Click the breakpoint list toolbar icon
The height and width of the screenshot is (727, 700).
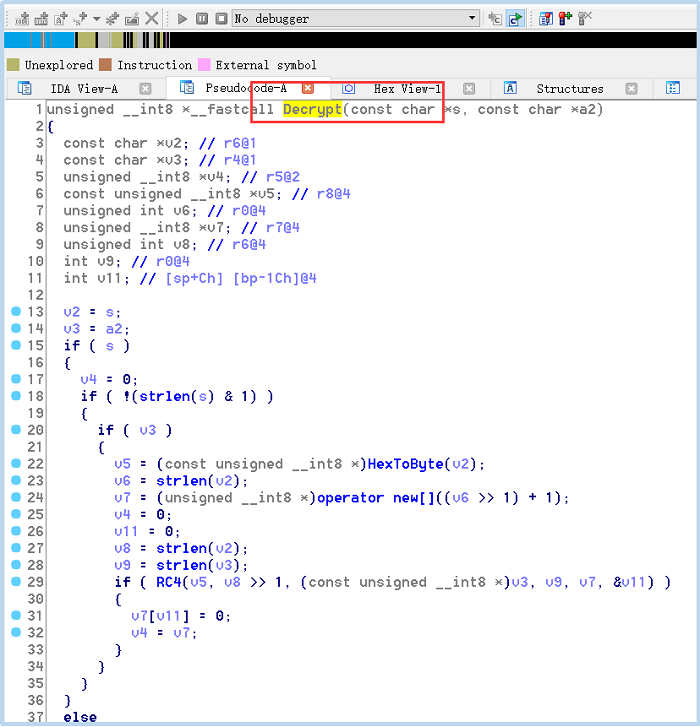(546, 19)
